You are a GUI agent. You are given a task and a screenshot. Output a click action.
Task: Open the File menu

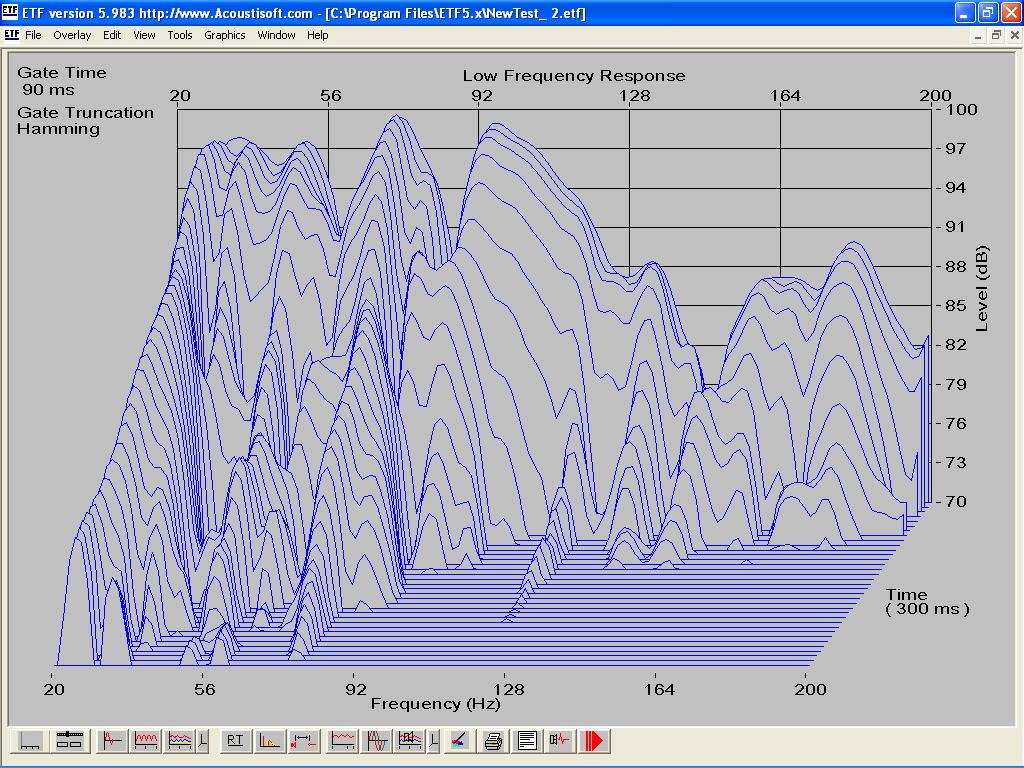[x=33, y=35]
